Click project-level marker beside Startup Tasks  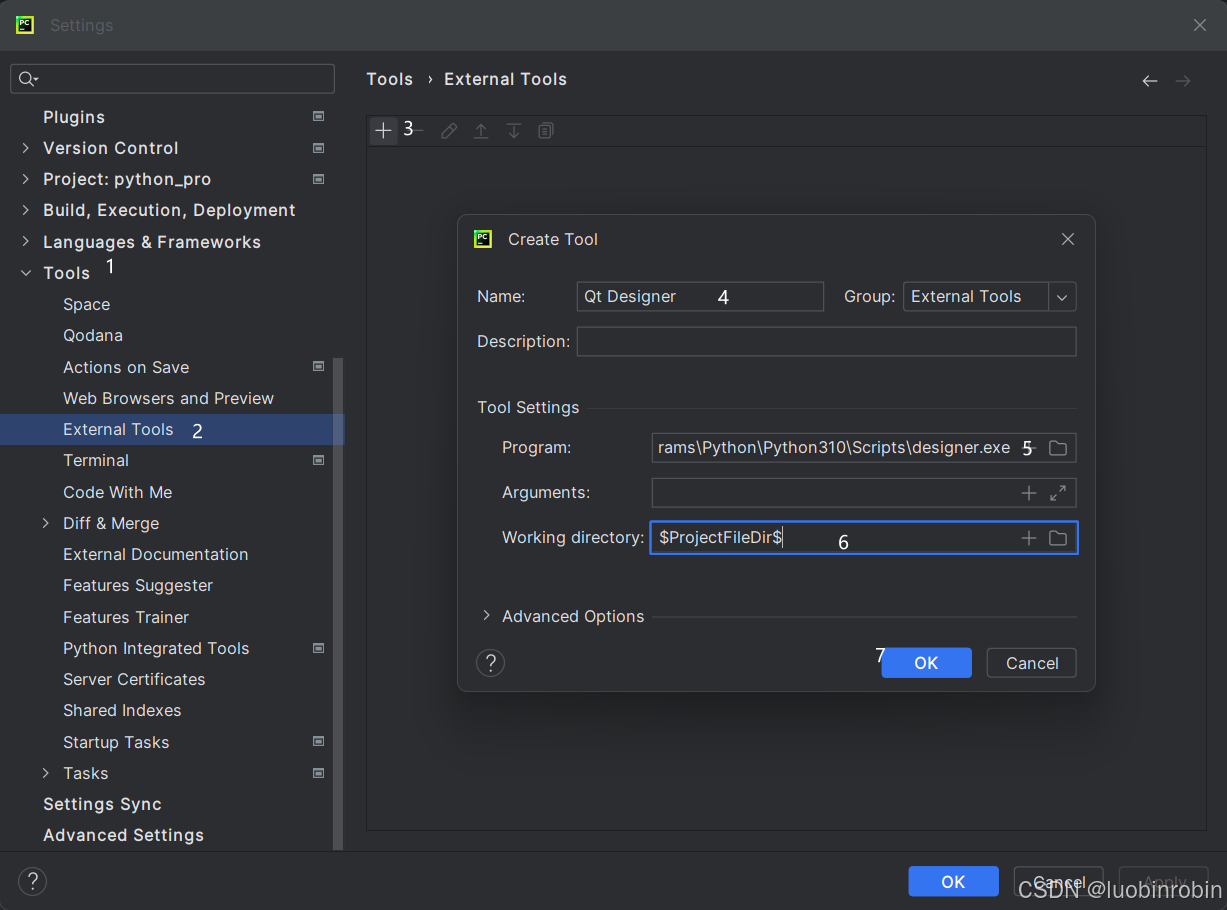pos(318,742)
